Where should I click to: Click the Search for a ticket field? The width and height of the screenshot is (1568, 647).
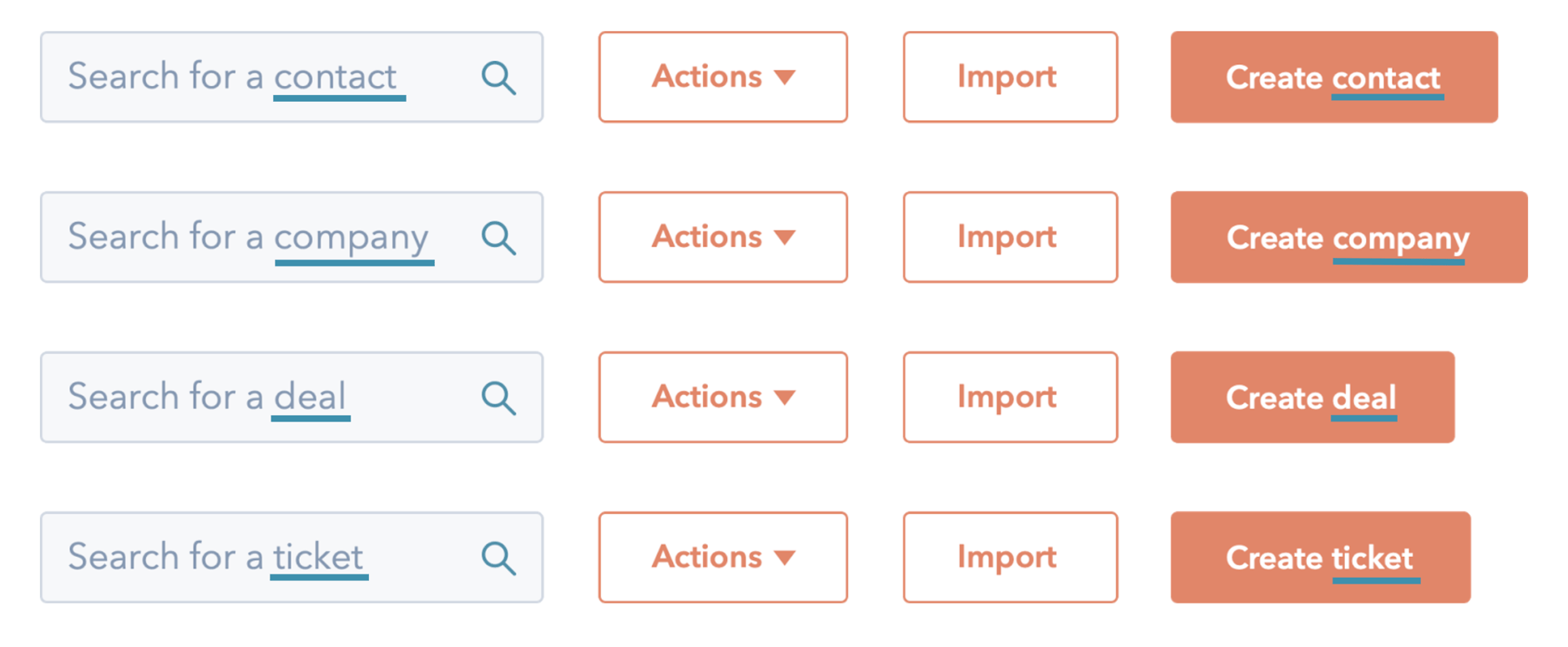tap(250, 557)
